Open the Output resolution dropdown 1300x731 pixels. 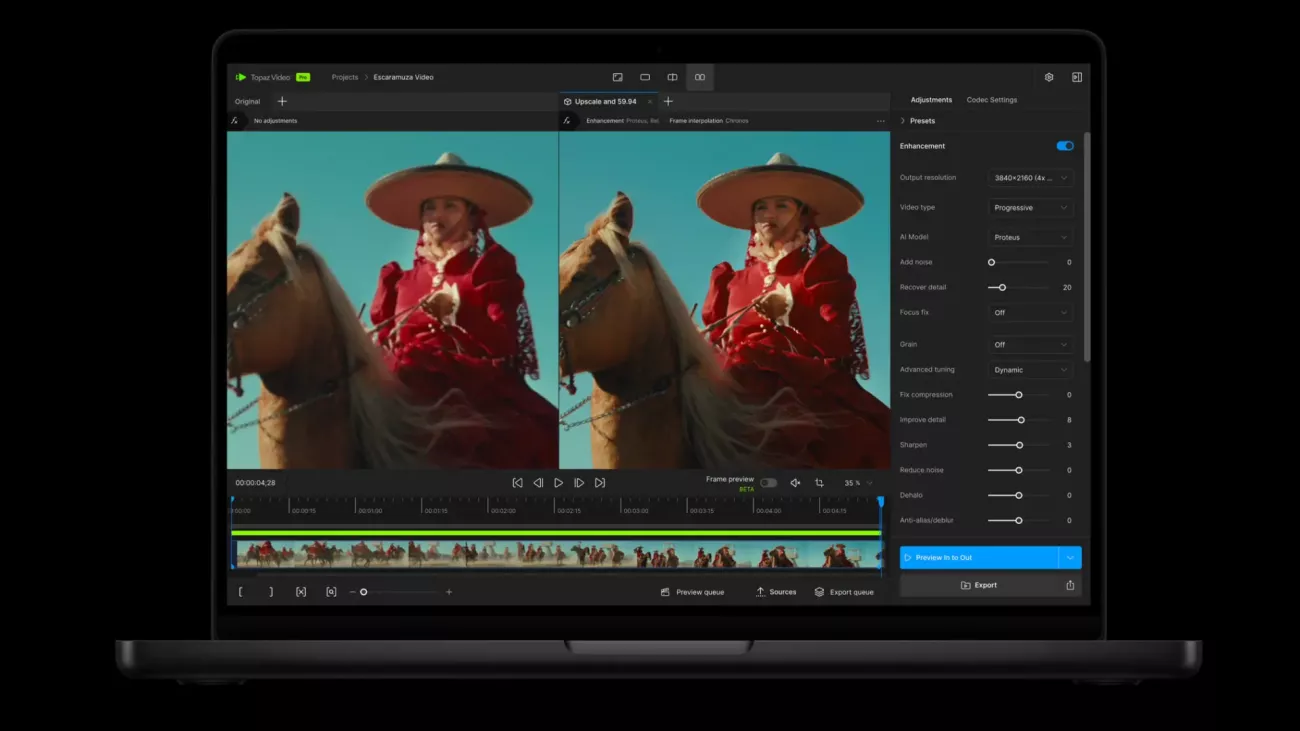pyautogui.click(x=1030, y=178)
